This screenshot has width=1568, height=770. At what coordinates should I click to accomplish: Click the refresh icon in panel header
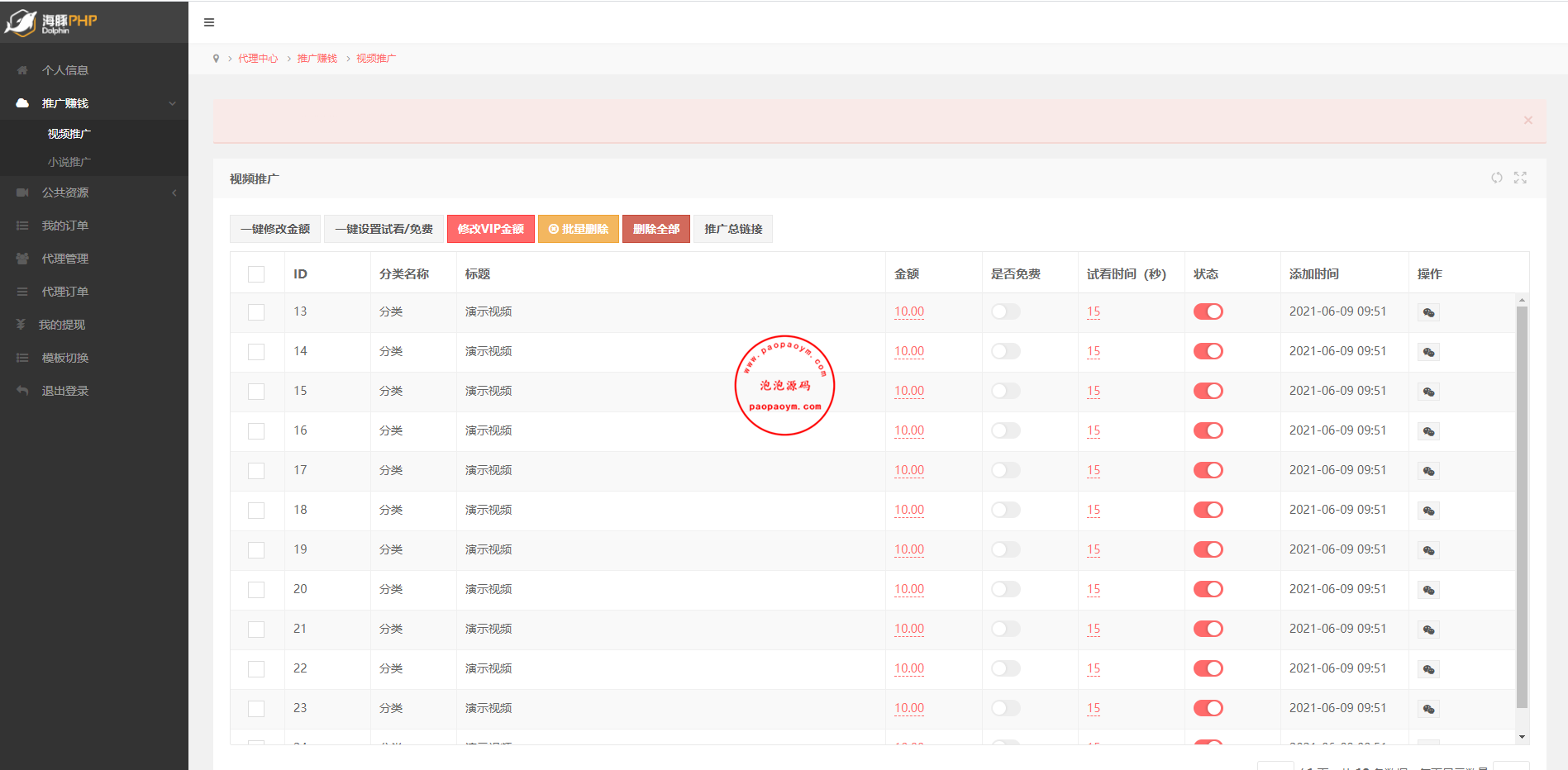point(1496,178)
